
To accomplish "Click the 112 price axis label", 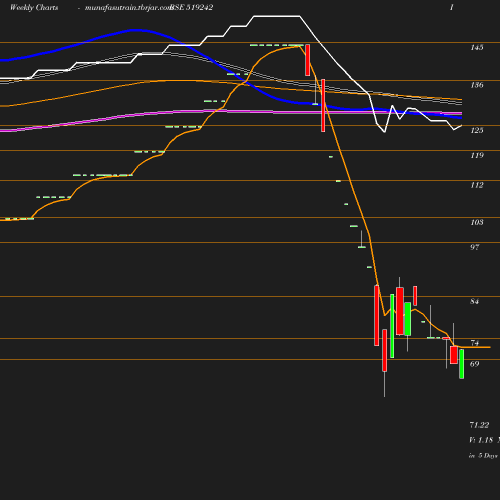I will click(x=477, y=185).
